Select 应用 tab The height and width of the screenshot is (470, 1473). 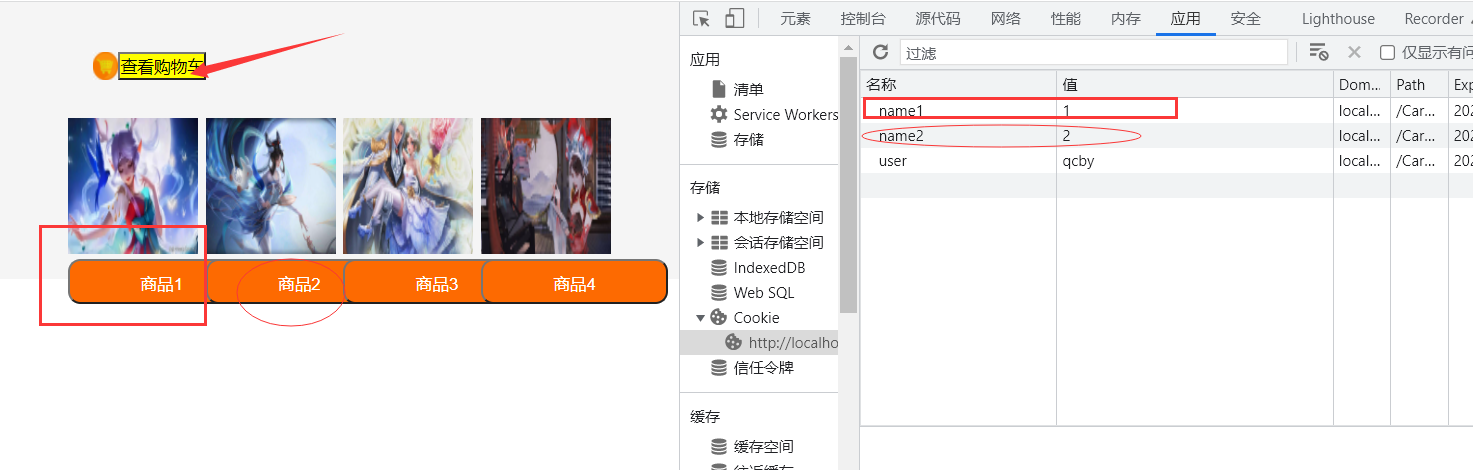(1186, 18)
